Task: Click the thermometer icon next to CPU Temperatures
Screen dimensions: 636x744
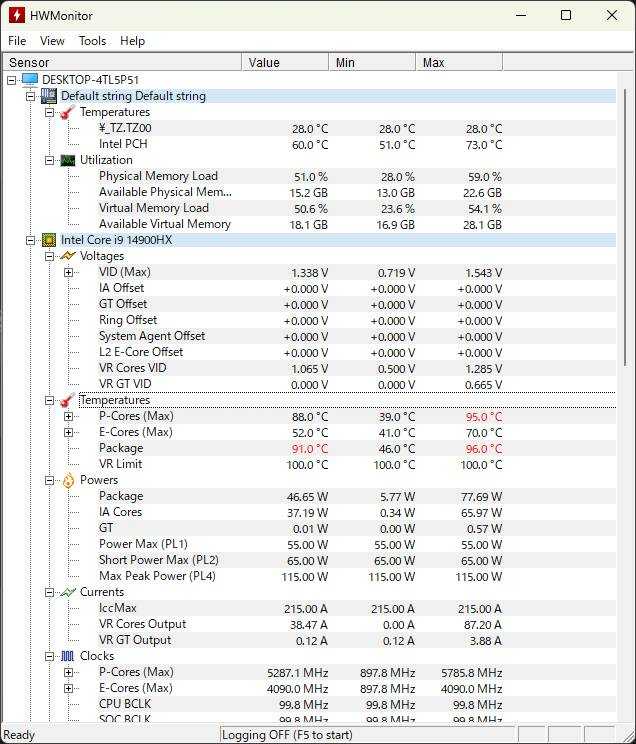Action: tap(67, 400)
